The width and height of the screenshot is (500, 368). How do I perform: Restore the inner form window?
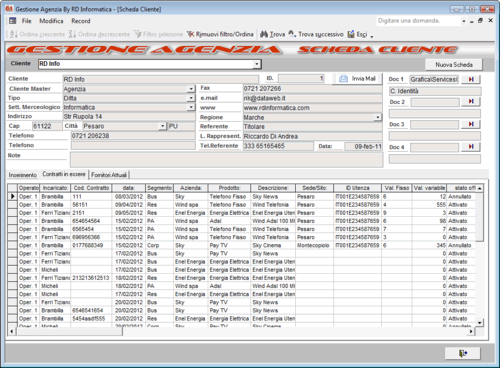click(x=480, y=21)
